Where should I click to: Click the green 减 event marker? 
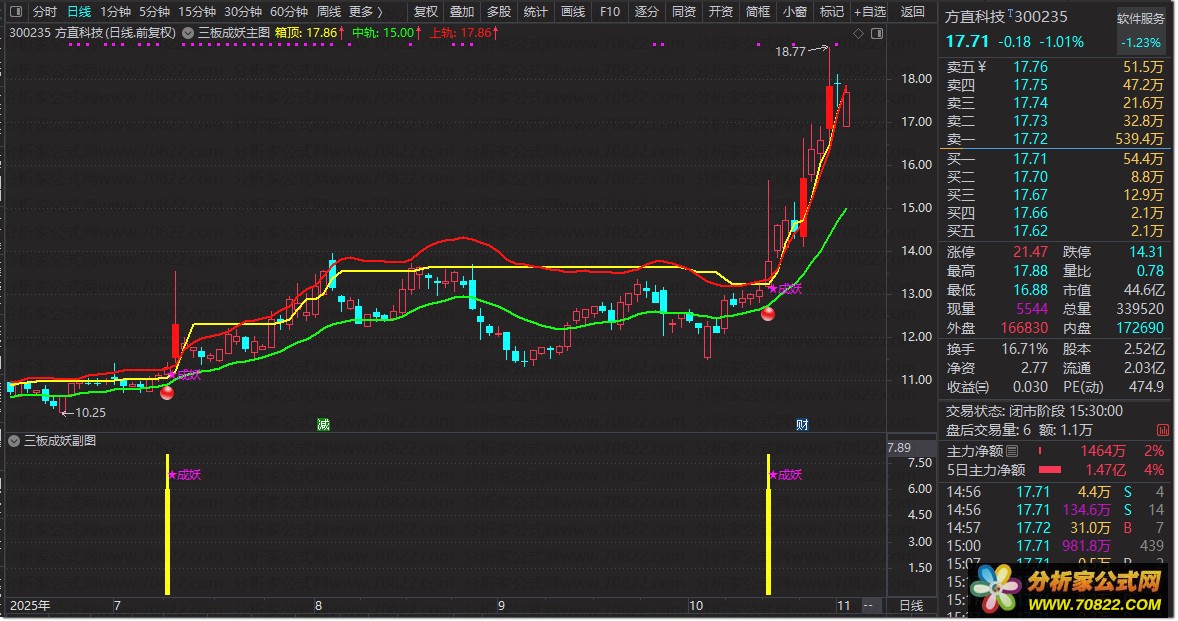click(323, 424)
